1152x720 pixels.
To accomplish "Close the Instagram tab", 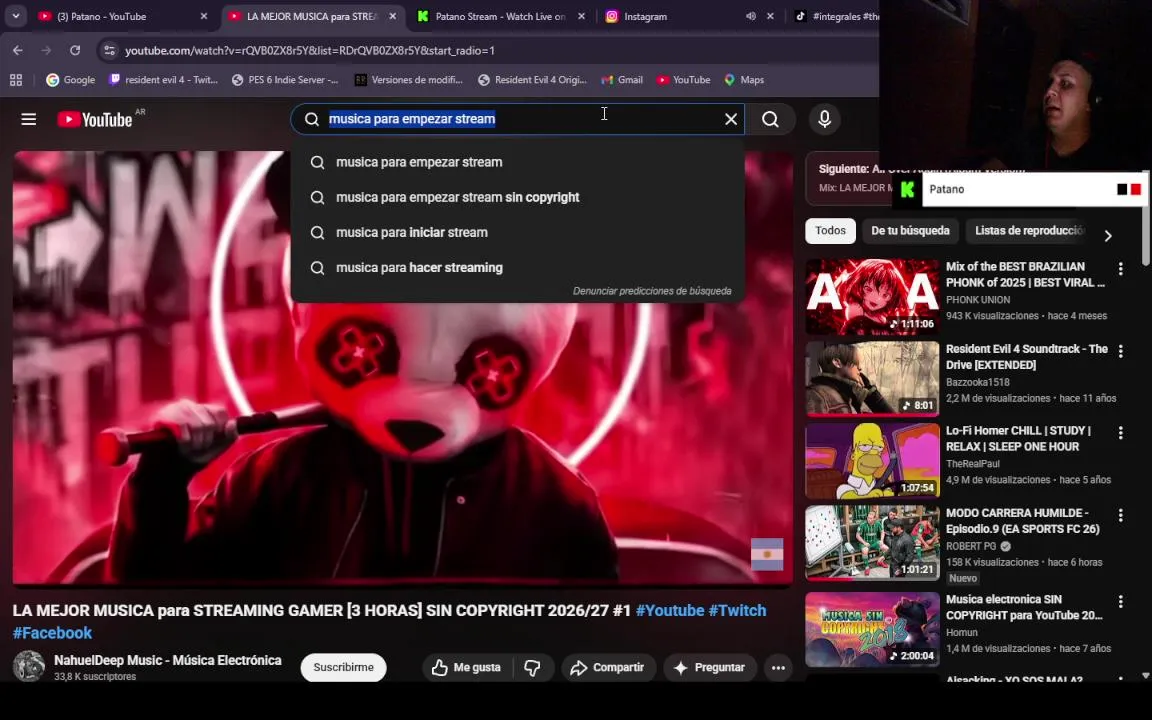I will tap(770, 16).
